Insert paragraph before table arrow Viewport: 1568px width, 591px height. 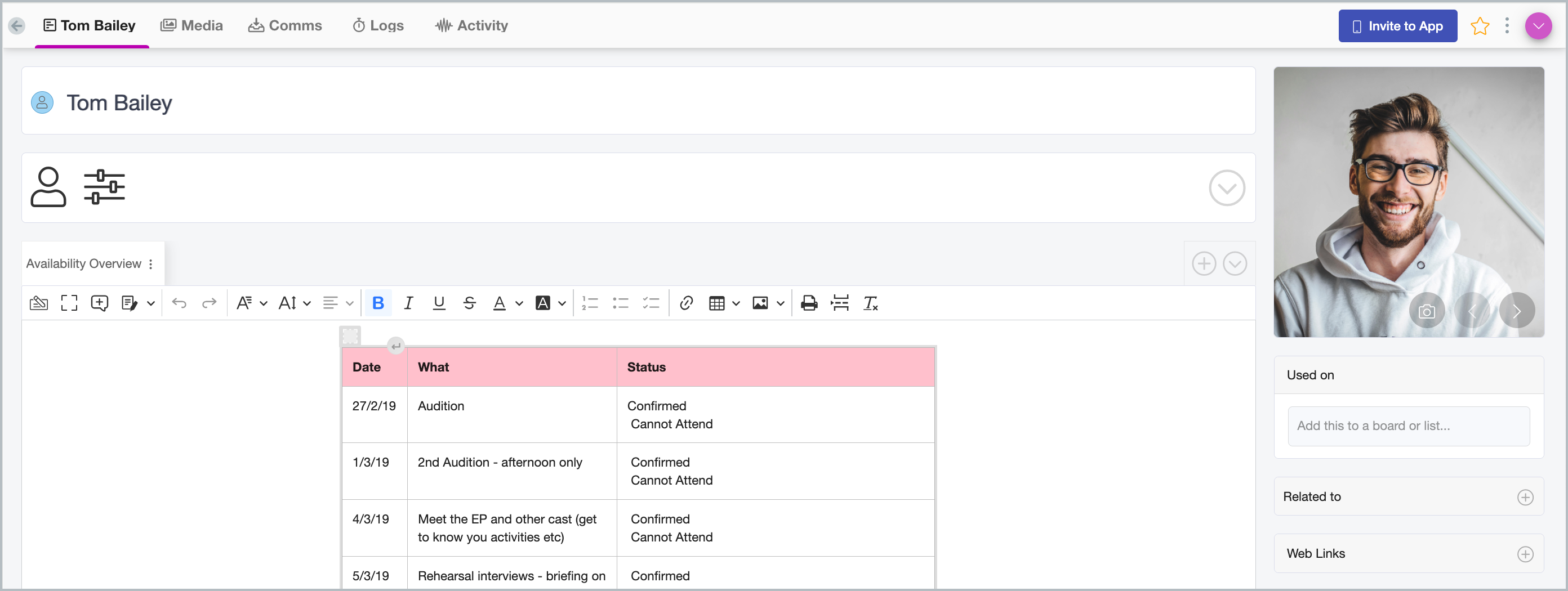(395, 346)
